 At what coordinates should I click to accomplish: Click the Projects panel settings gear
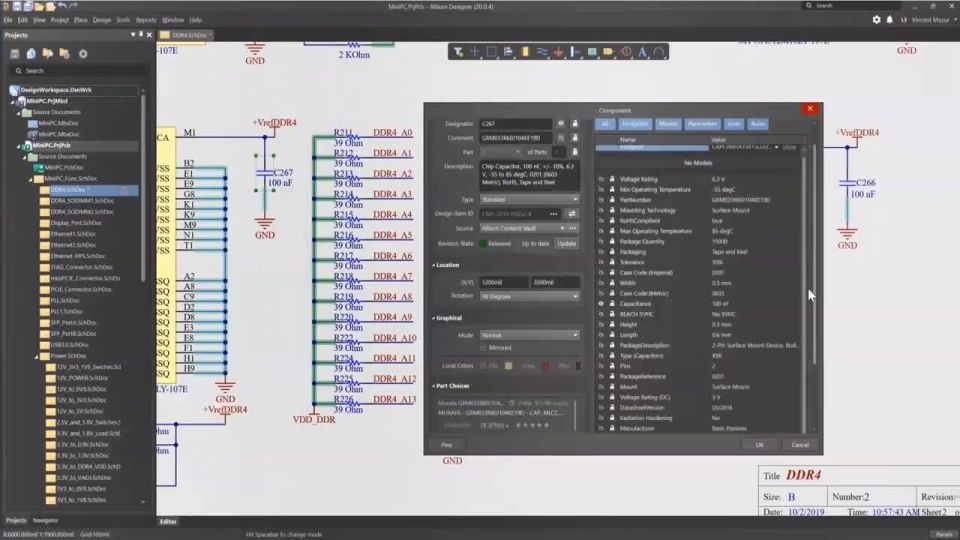point(83,54)
